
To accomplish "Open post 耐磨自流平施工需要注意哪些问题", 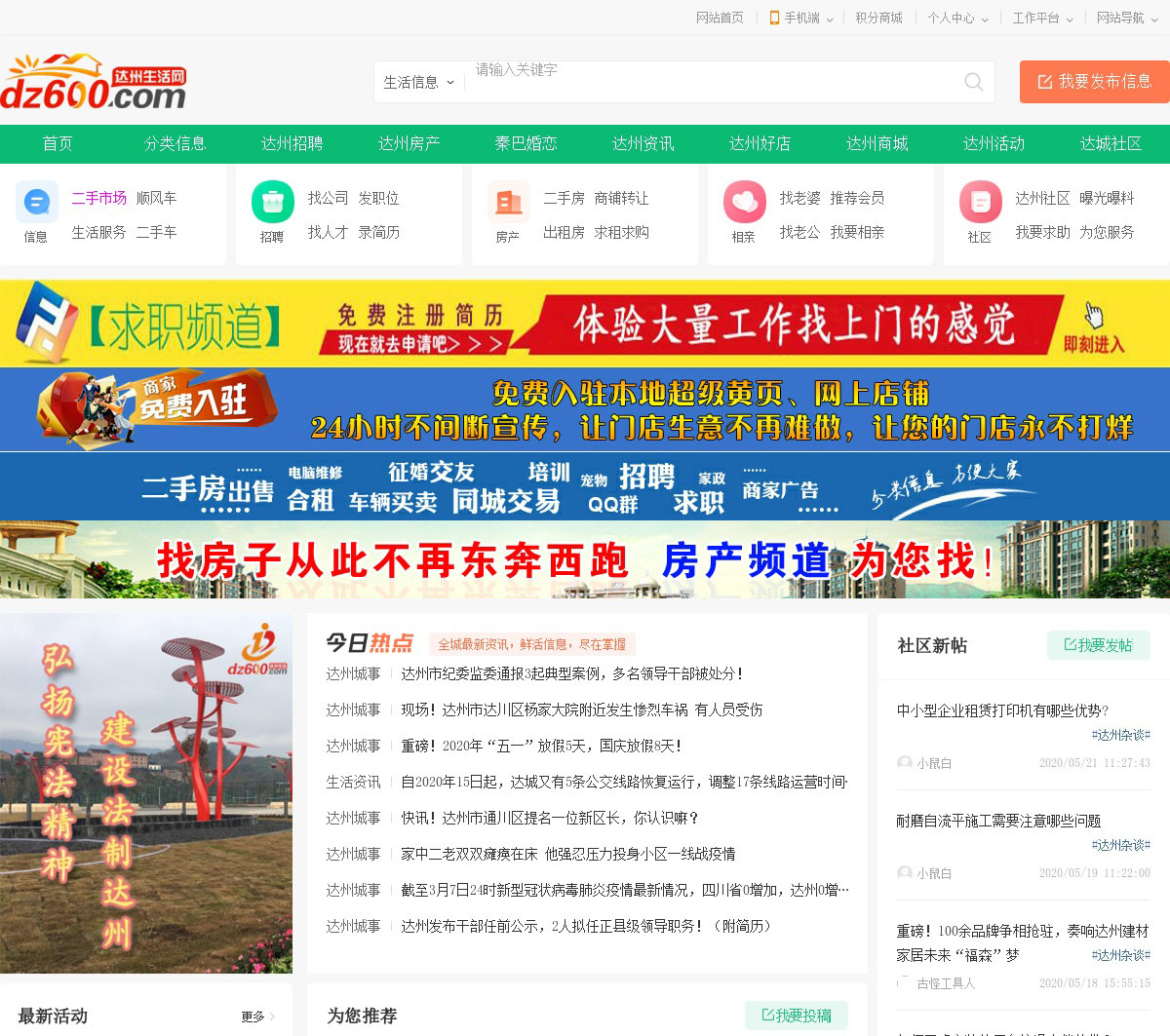I will point(998,821).
